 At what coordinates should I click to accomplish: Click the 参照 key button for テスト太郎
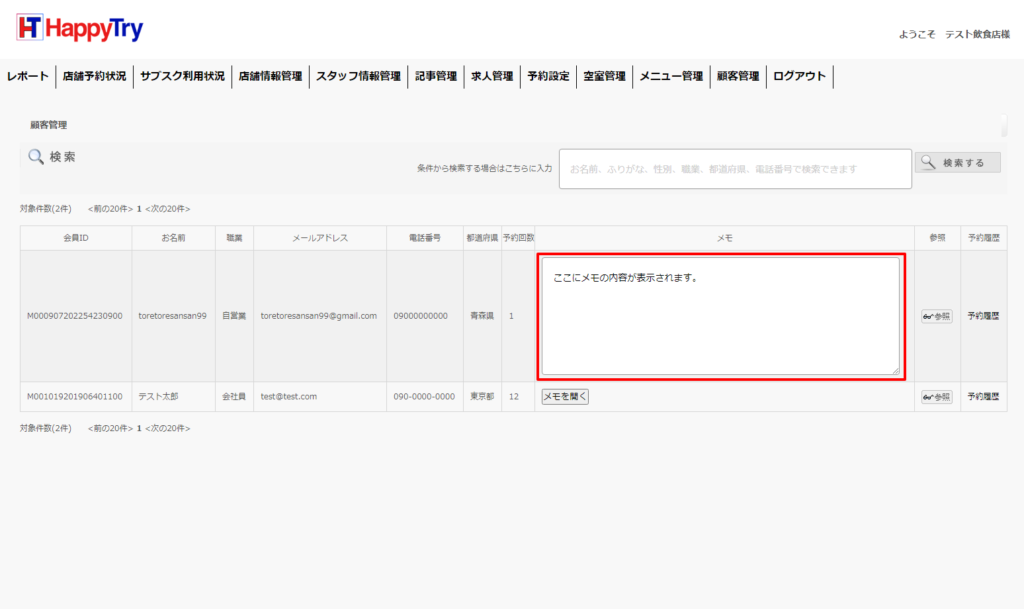pos(936,397)
